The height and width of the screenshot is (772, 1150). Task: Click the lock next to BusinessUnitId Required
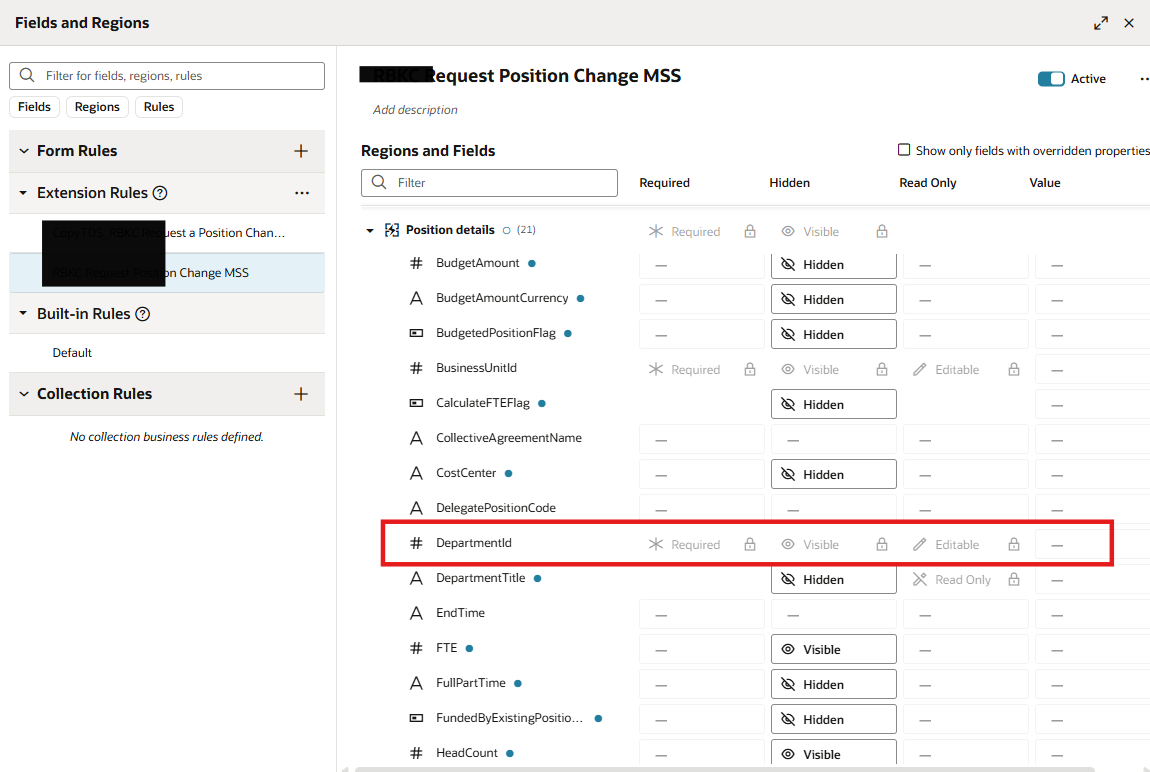pos(750,370)
